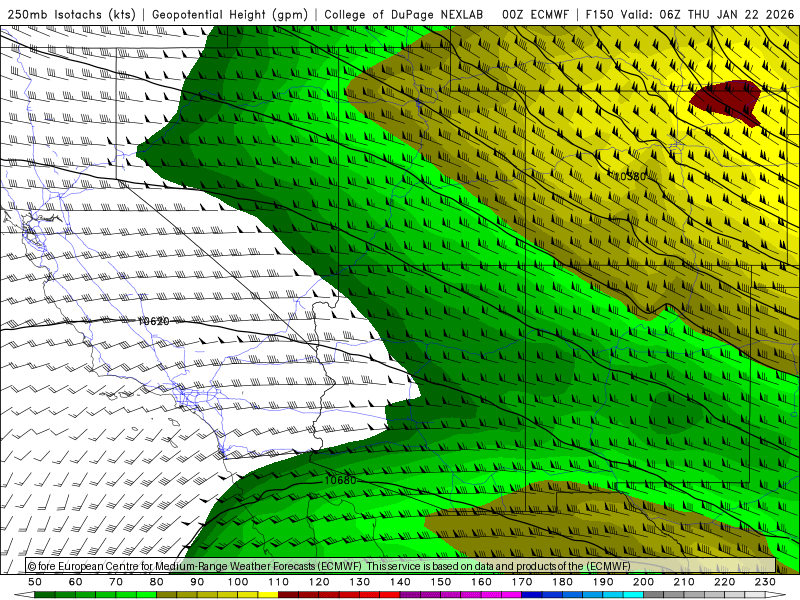Select the dark blue color bar swatch right of 170
This screenshot has height=600, width=800.
[x=532, y=595]
